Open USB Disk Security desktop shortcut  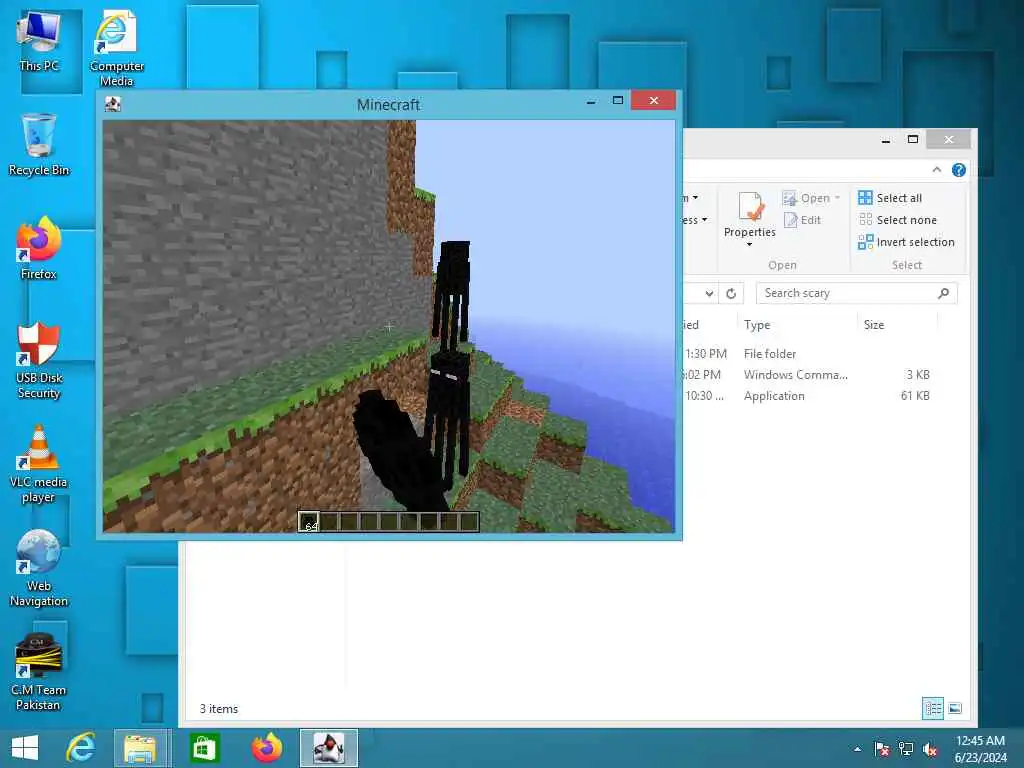coord(39,360)
